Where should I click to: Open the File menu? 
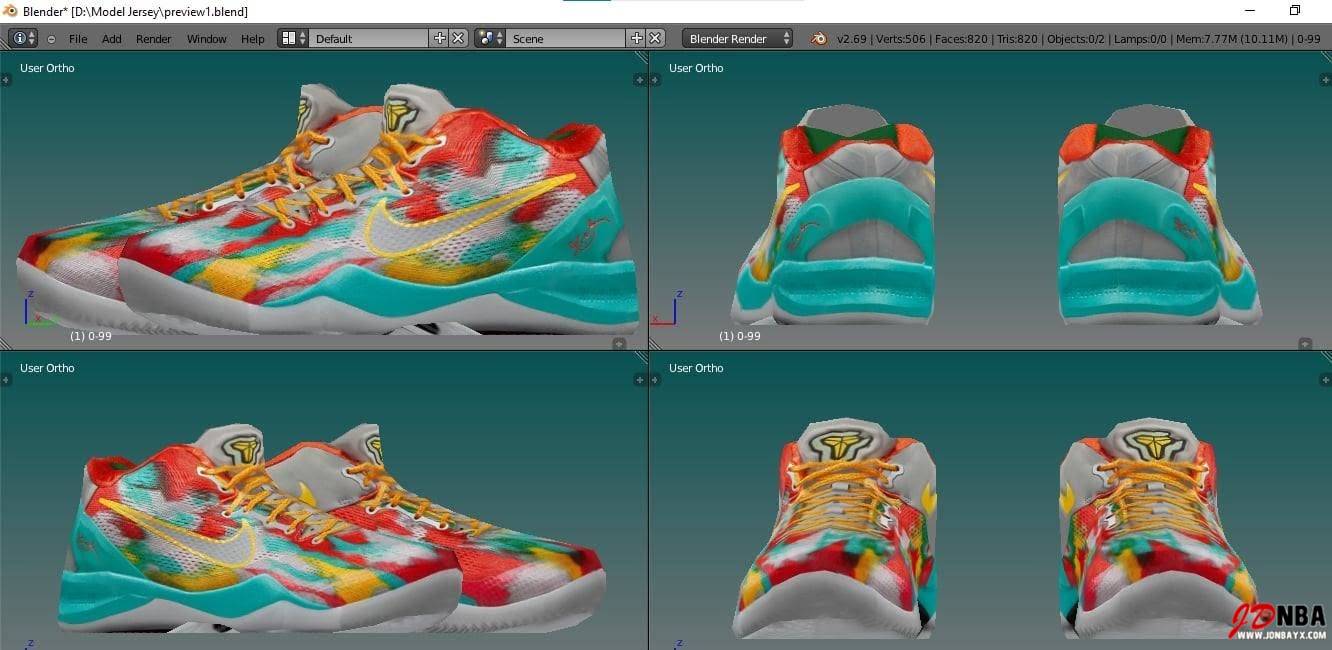(x=78, y=39)
